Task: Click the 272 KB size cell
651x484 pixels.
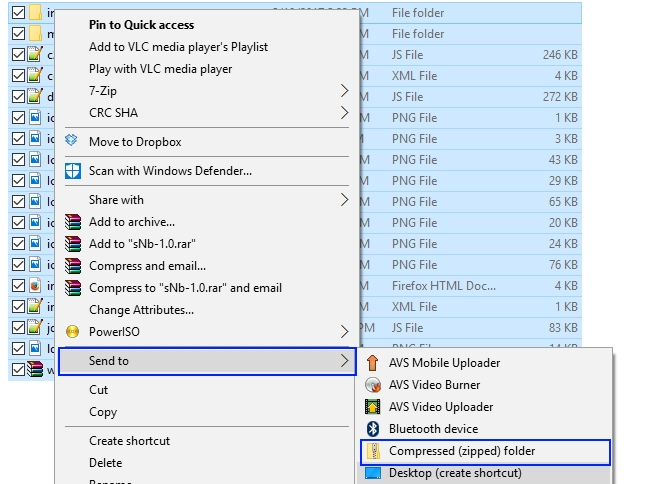Action: [x=560, y=97]
